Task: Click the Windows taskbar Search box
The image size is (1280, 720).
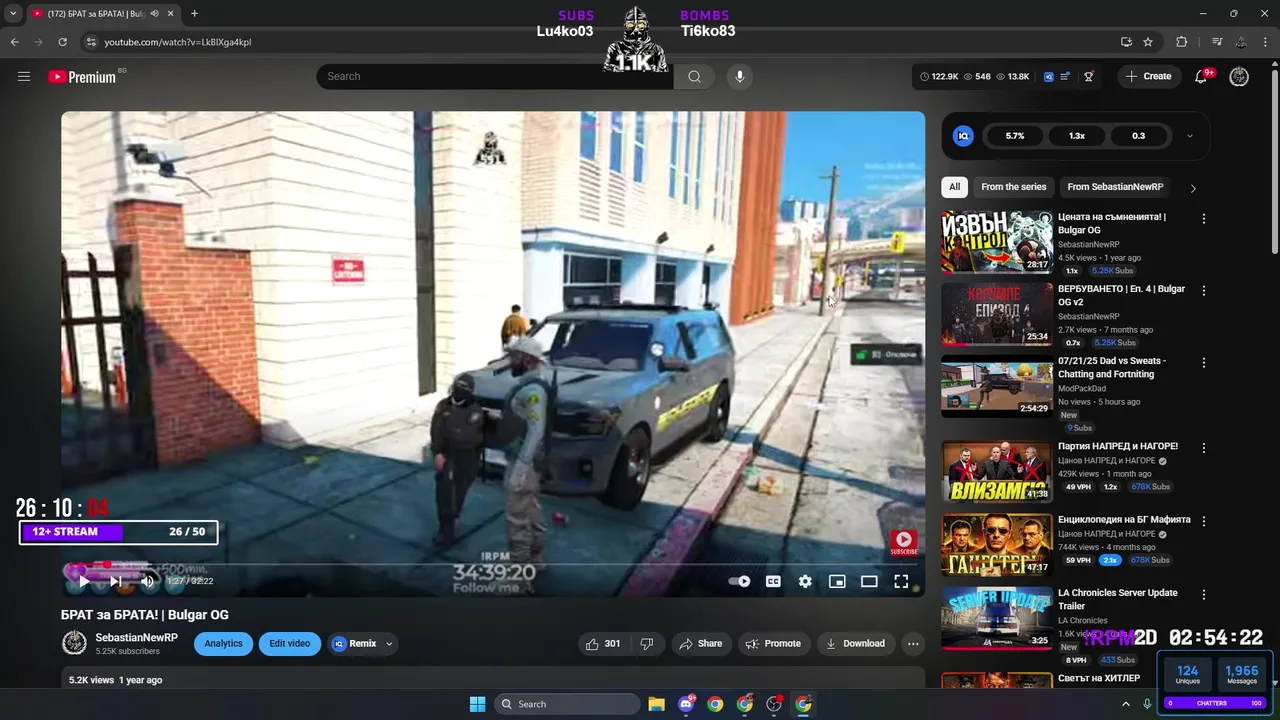Action: 567,704
